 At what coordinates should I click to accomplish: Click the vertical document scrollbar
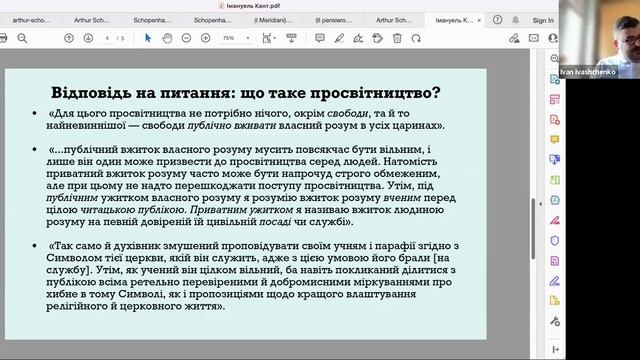(x=533, y=229)
